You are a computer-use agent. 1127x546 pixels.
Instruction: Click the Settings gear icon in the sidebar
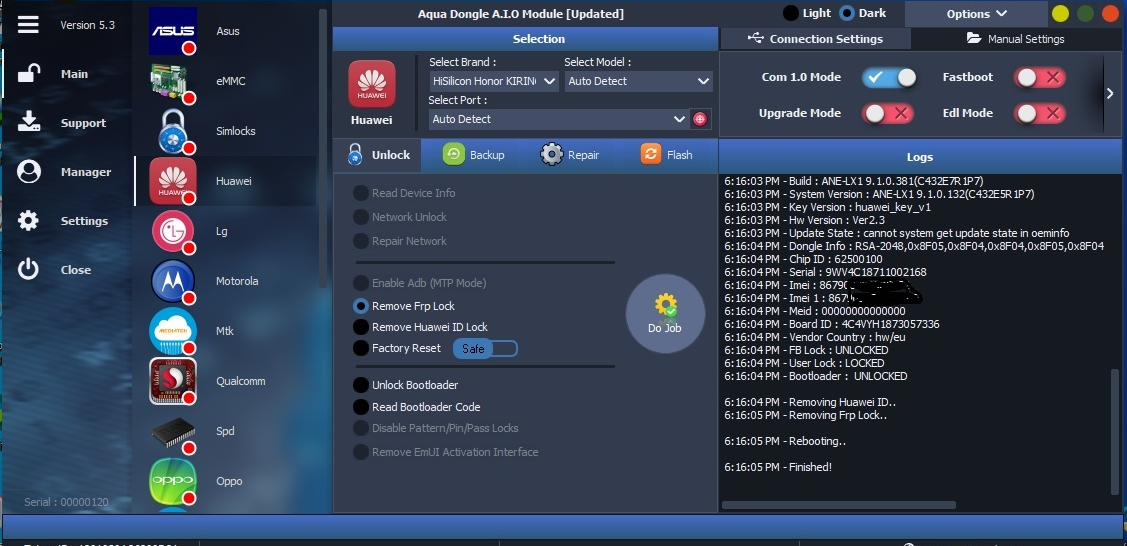[x=28, y=221]
